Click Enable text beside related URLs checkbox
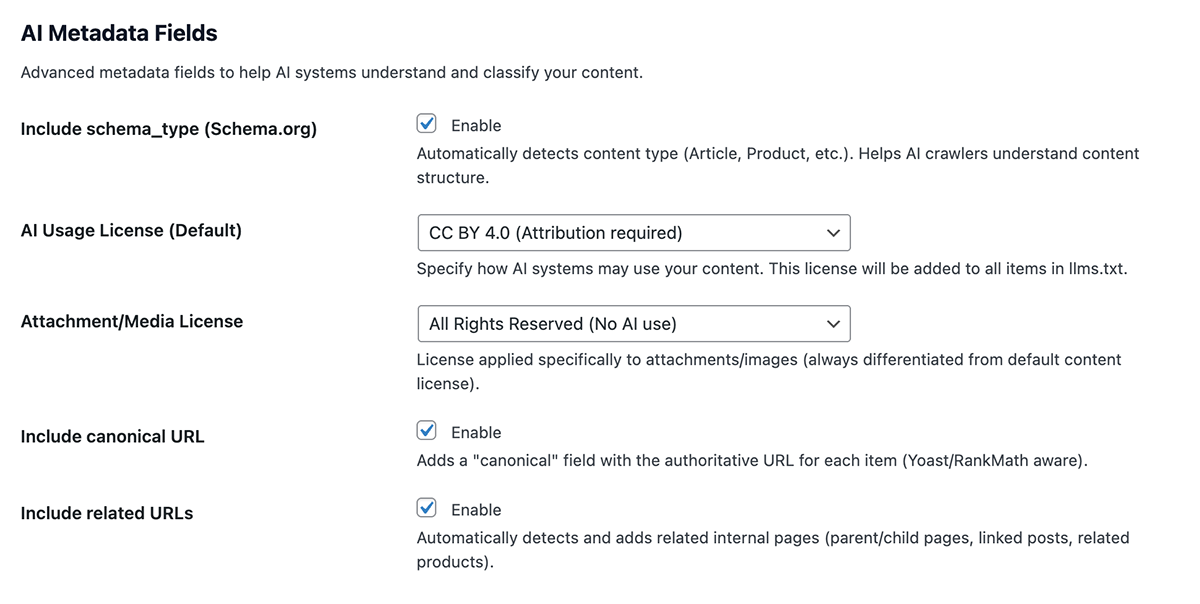Screen dimensions: 1200x604 tap(476, 510)
